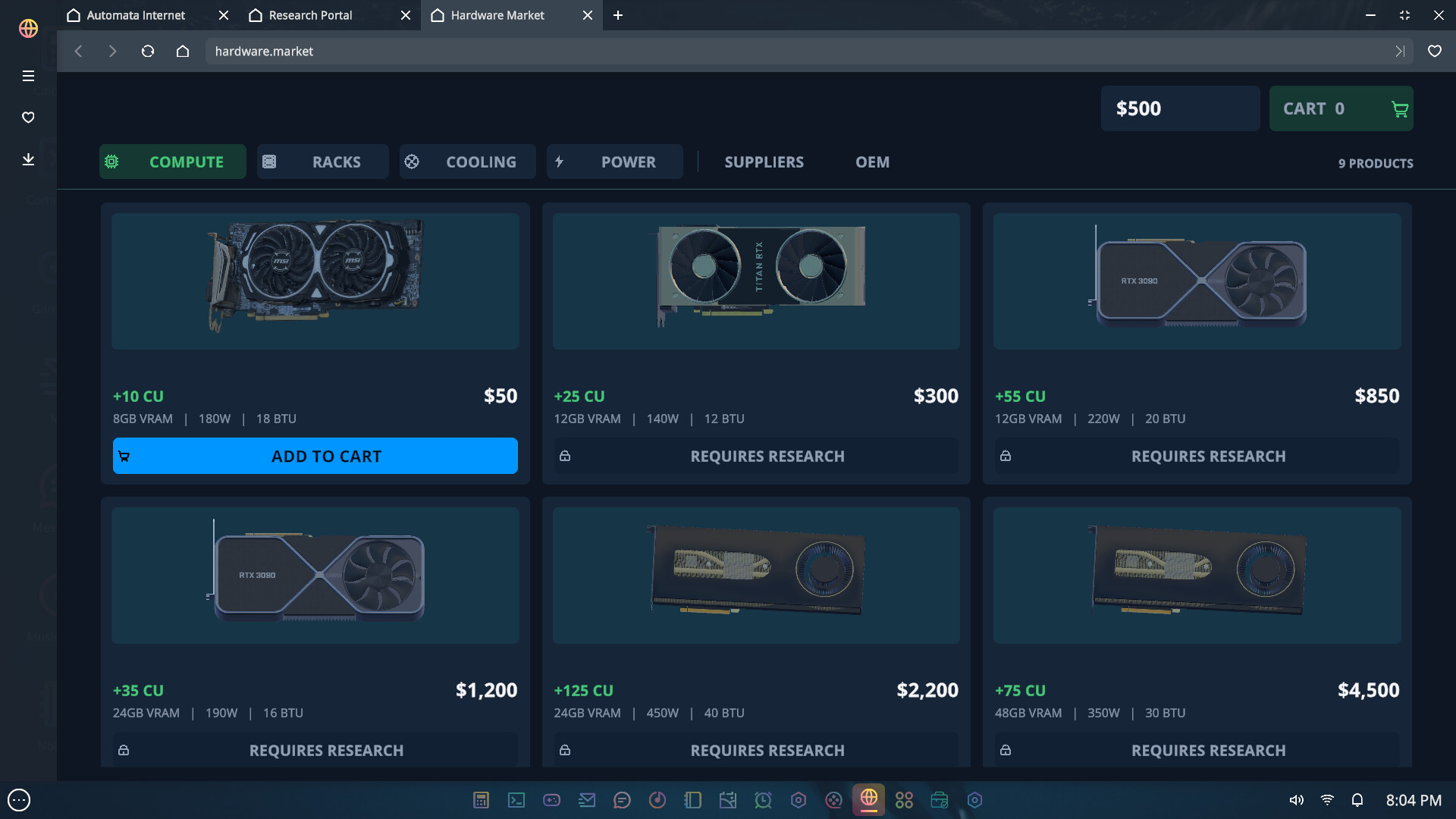Switch to the COOLING category

pyautogui.click(x=468, y=162)
